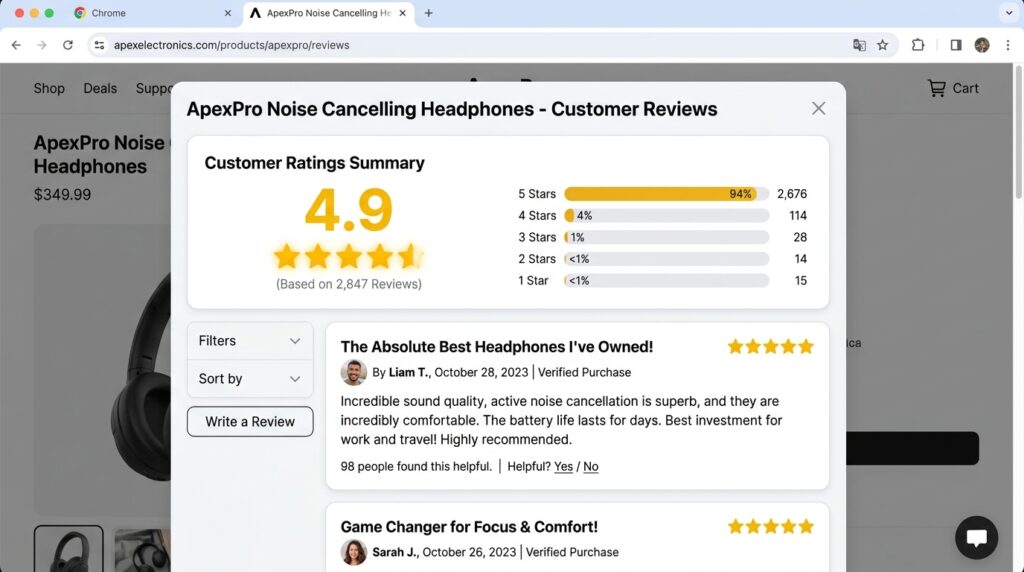Open the live chat bubble

click(x=976, y=538)
